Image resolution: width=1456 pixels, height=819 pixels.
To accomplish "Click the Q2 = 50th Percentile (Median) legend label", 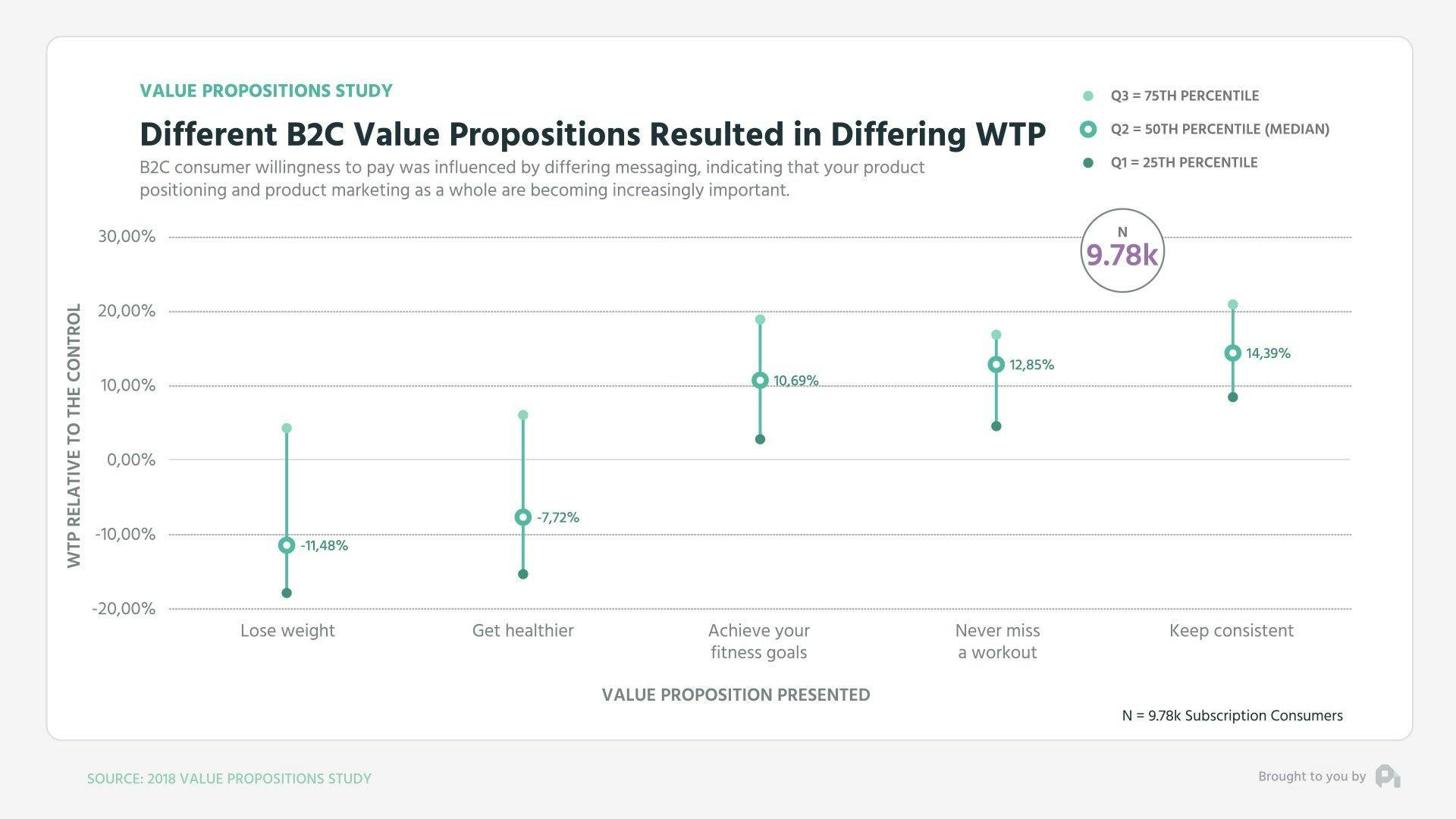I will [1220, 130].
